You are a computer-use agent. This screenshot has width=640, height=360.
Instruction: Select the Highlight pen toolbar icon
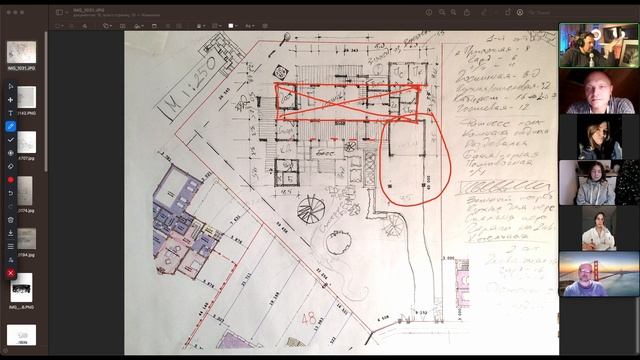pos(484,12)
